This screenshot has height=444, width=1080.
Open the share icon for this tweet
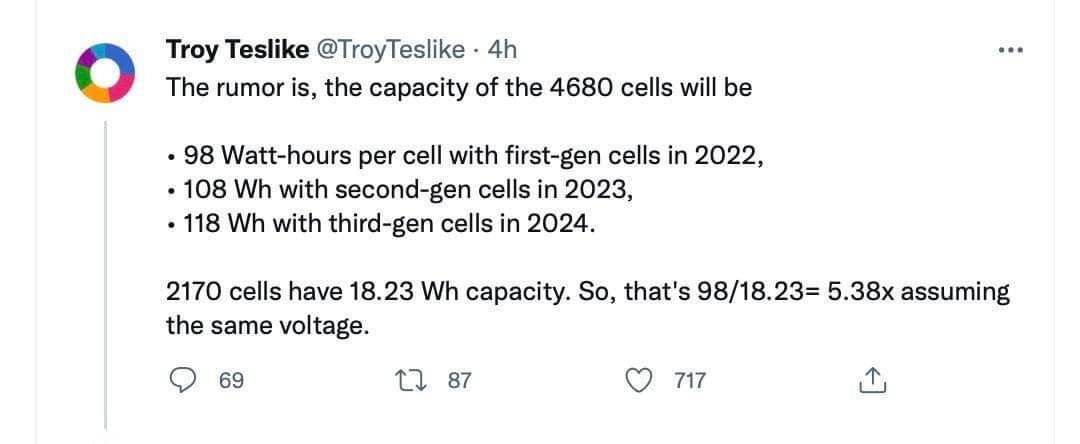(873, 380)
